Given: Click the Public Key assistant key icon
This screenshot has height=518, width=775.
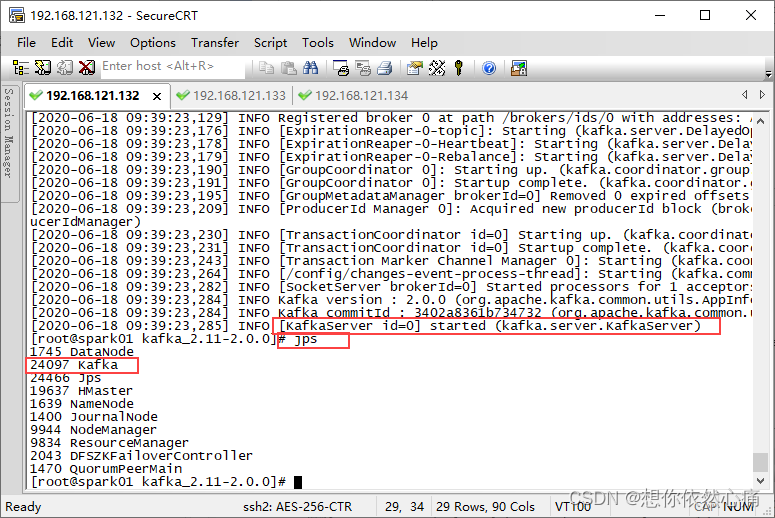Looking at the screenshot, I should (x=459, y=68).
